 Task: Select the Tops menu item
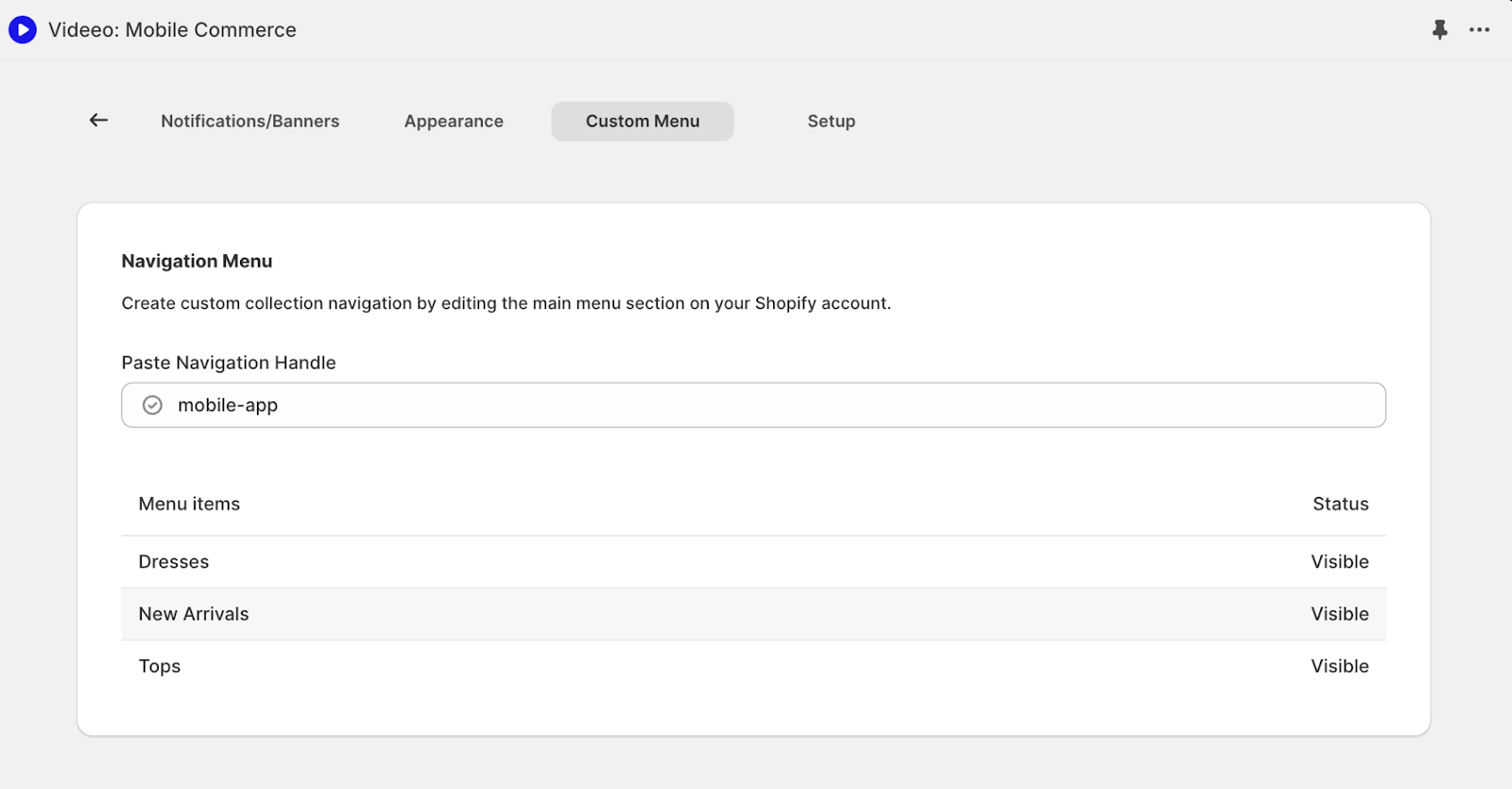click(160, 666)
